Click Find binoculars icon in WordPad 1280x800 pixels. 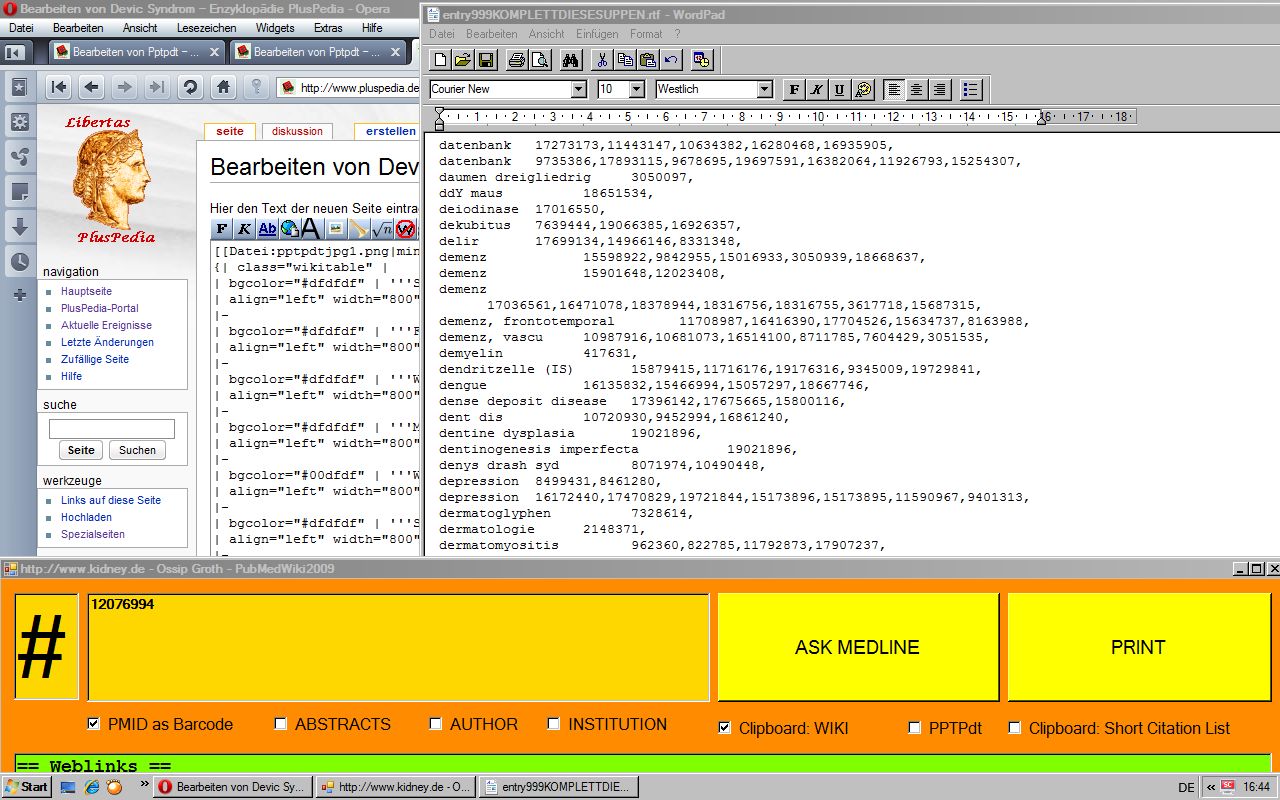pos(570,60)
